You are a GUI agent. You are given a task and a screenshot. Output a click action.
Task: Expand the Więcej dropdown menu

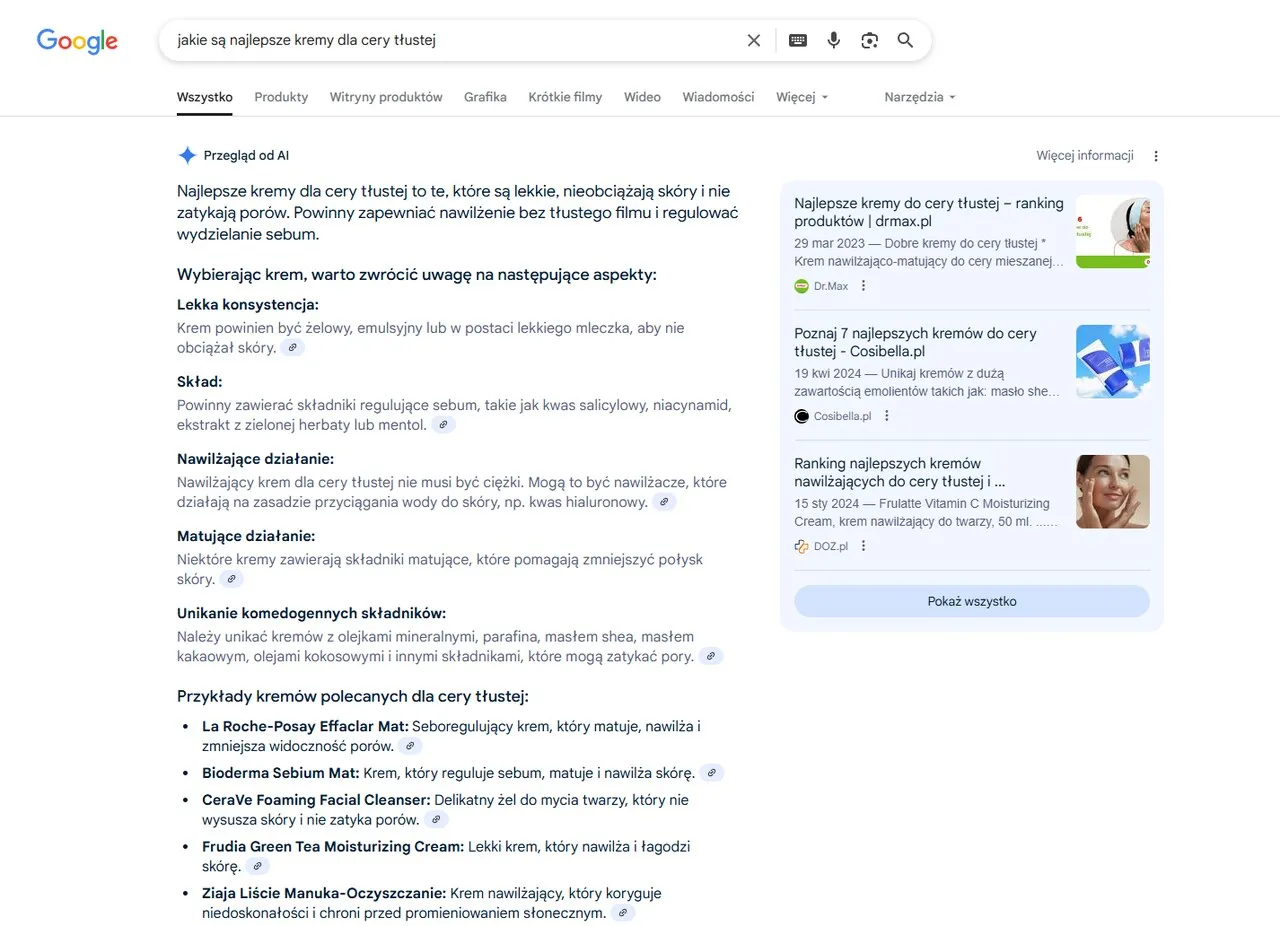pyautogui.click(x=802, y=97)
